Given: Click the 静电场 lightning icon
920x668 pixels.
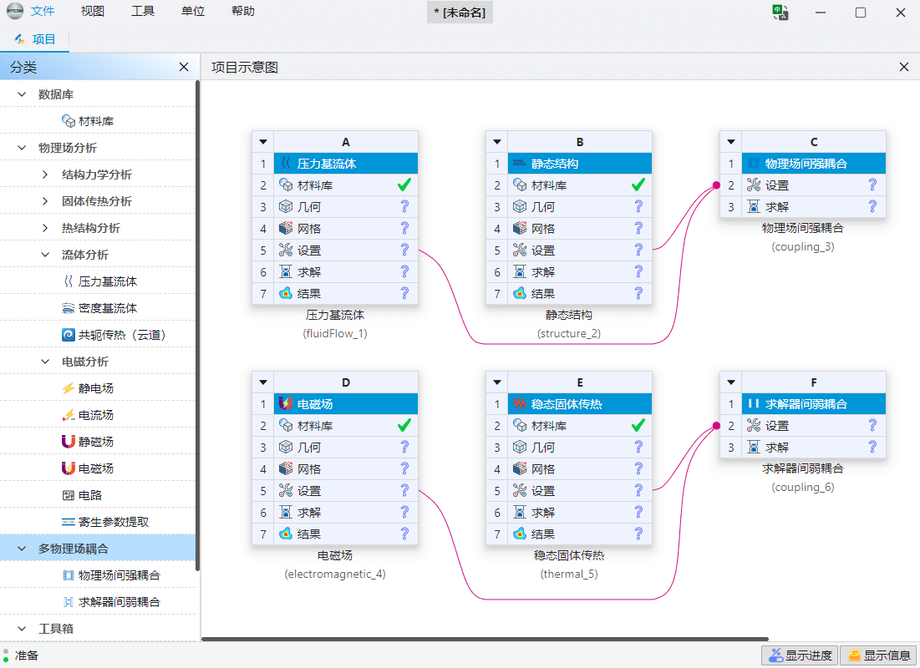Looking at the screenshot, I should (x=68, y=388).
